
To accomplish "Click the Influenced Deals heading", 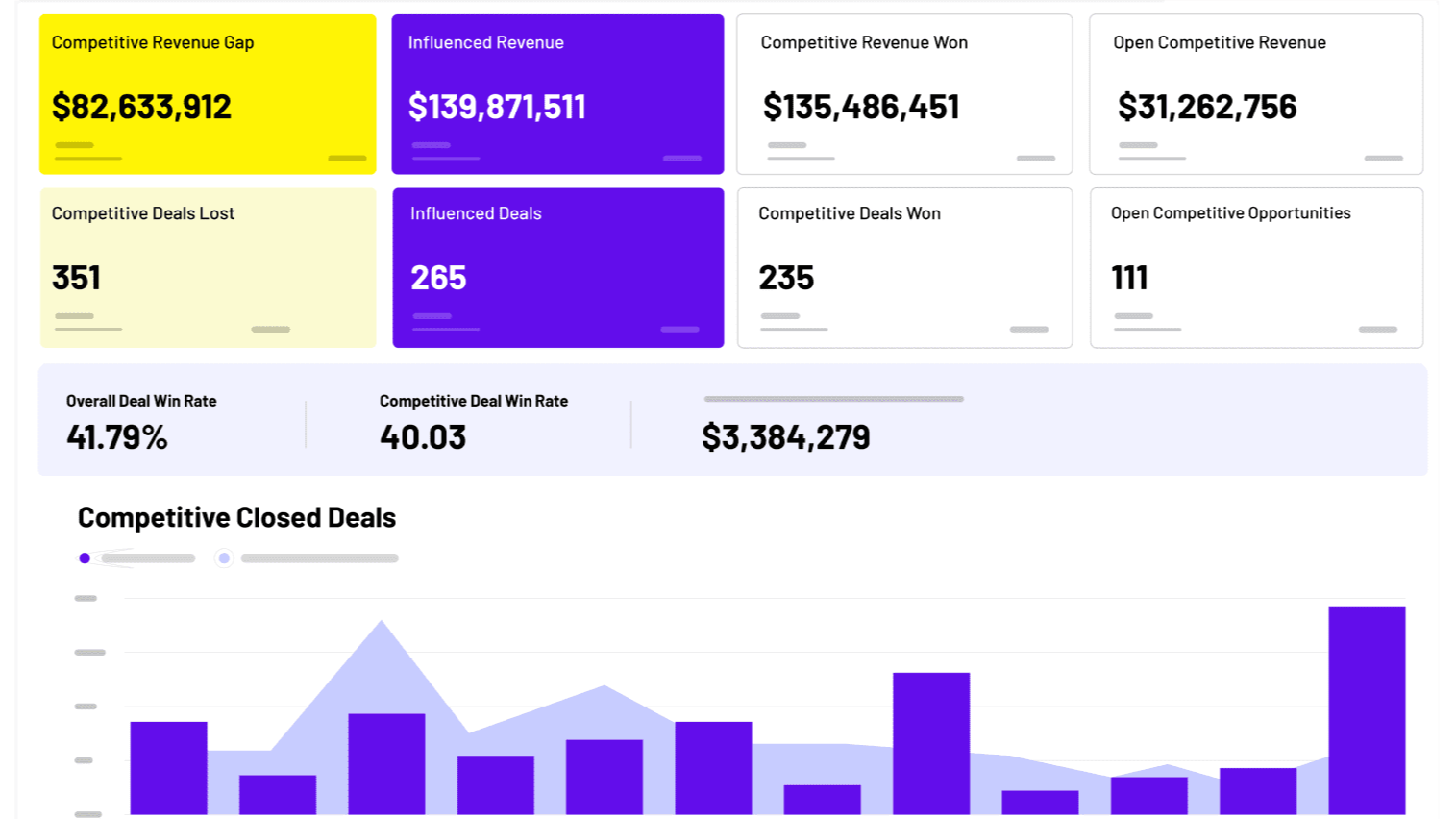I will pyautogui.click(x=476, y=213).
